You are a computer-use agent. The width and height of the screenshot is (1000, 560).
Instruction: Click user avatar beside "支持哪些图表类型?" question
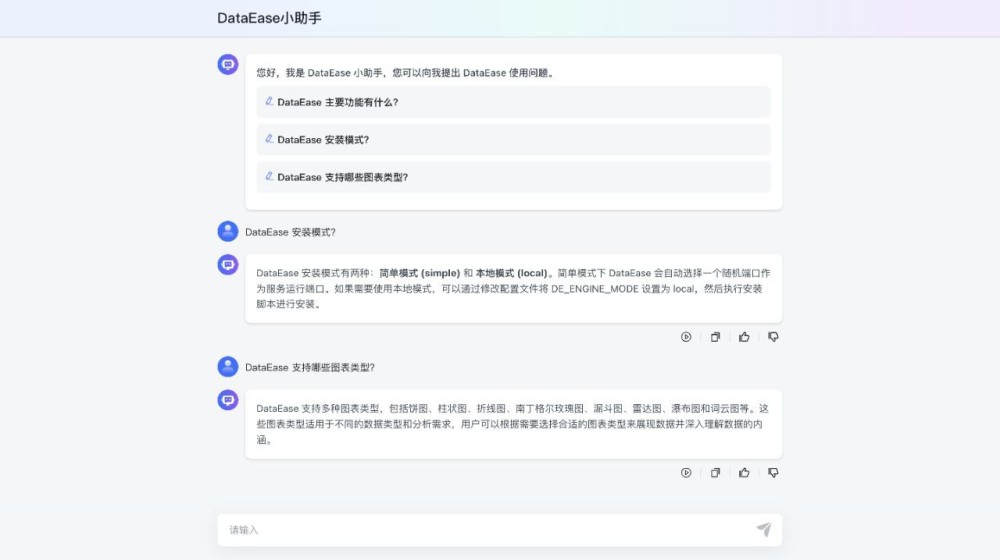pos(228,366)
